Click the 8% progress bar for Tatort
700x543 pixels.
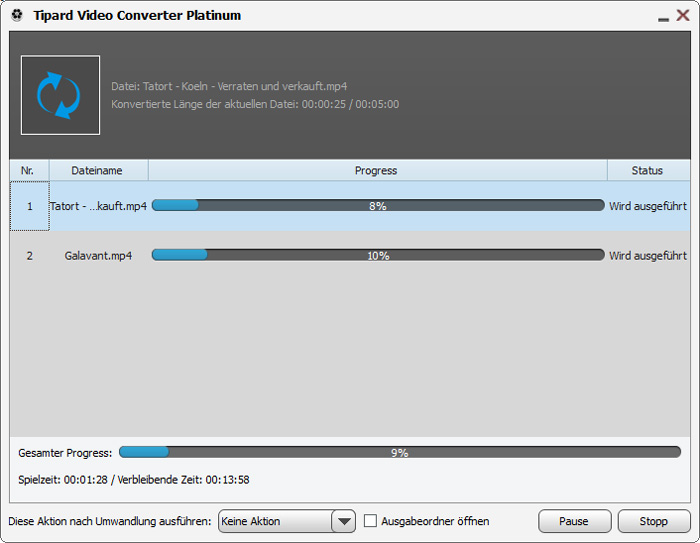pos(378,205)
